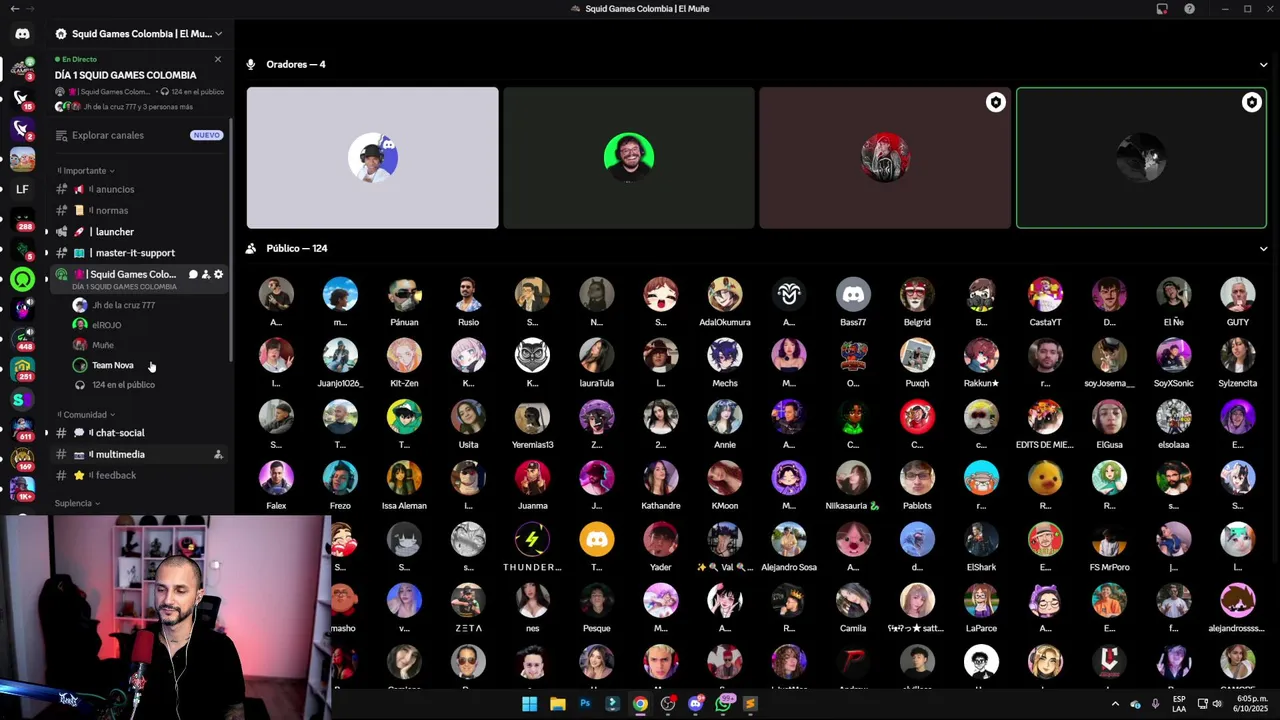1280x720 pixels.
Task: Select speaker tile with red avatar
Action: [x=885, y=158]
